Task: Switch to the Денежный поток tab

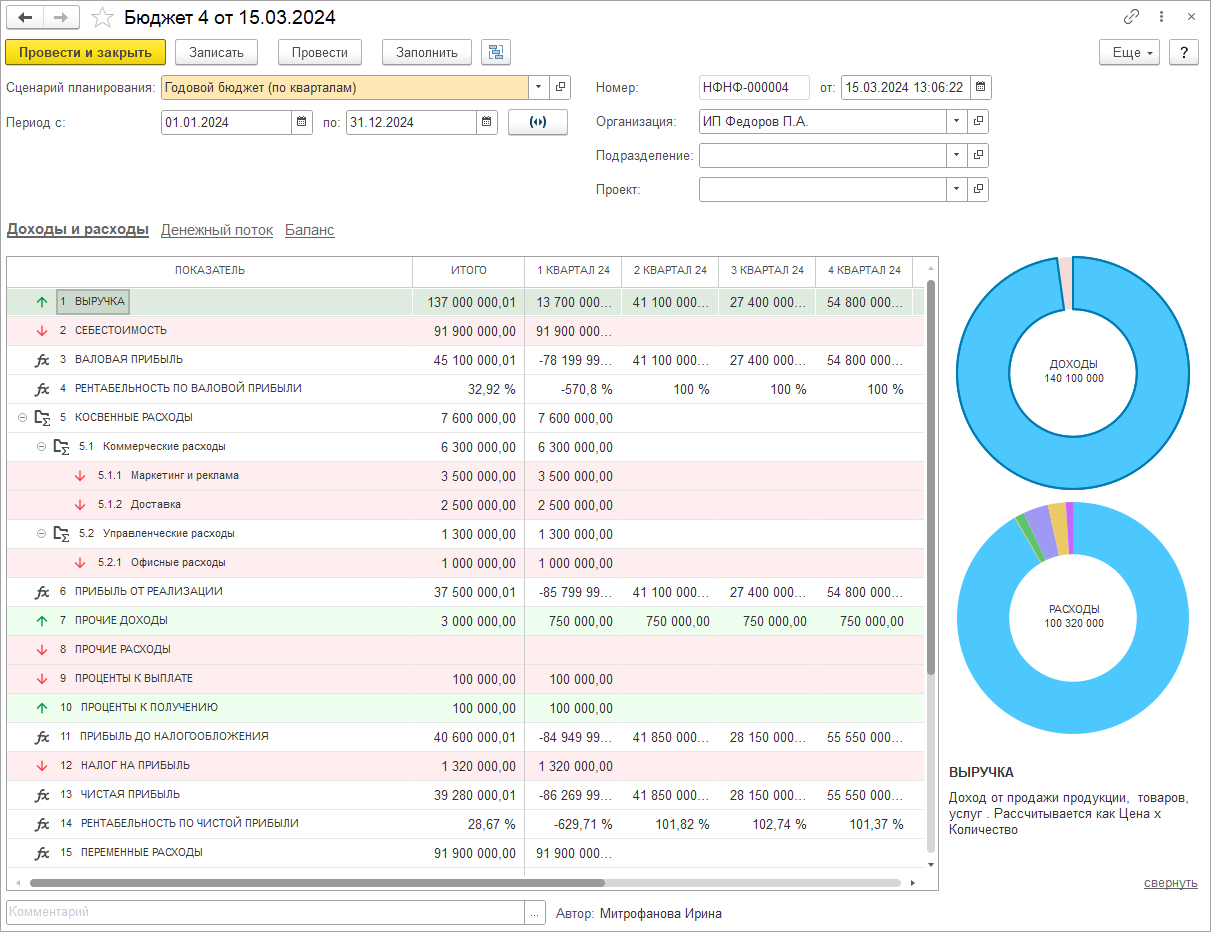Action: (x=216, y=230)
